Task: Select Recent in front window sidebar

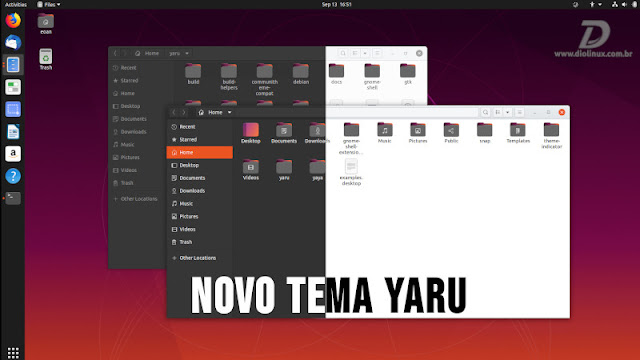Action: 200,127
